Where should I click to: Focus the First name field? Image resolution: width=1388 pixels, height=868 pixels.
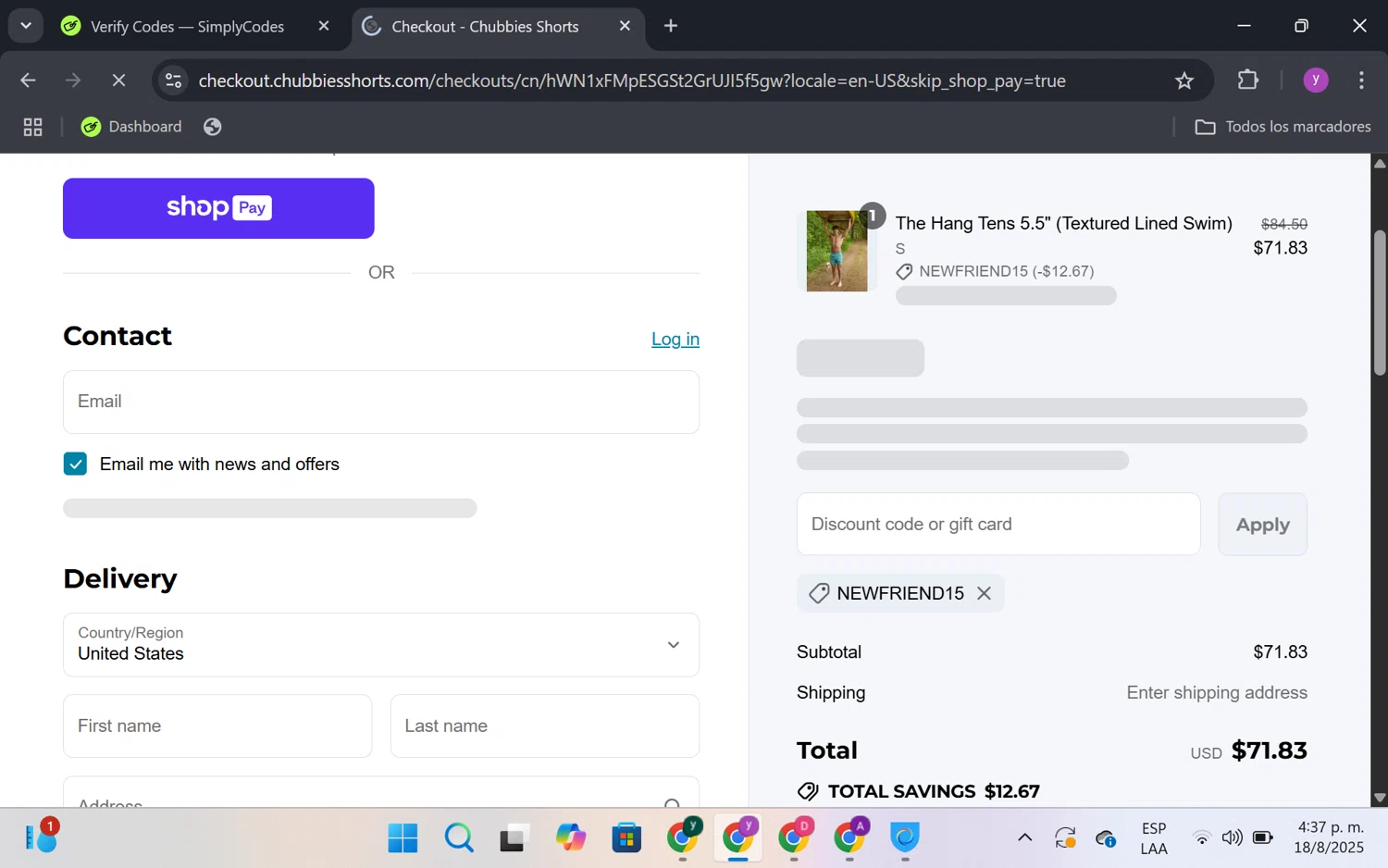pos(217,725)
